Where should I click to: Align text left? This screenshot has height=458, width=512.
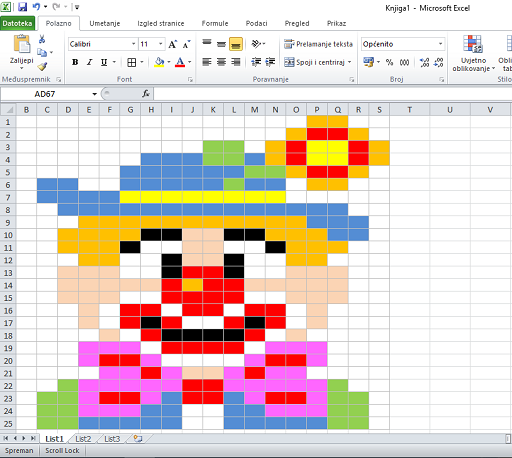point(207,62)
